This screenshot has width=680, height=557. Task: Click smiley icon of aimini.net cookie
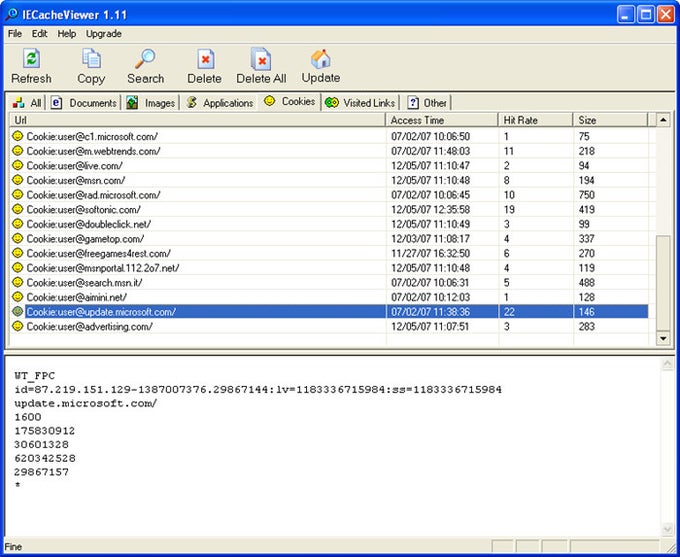pos(17,297)
